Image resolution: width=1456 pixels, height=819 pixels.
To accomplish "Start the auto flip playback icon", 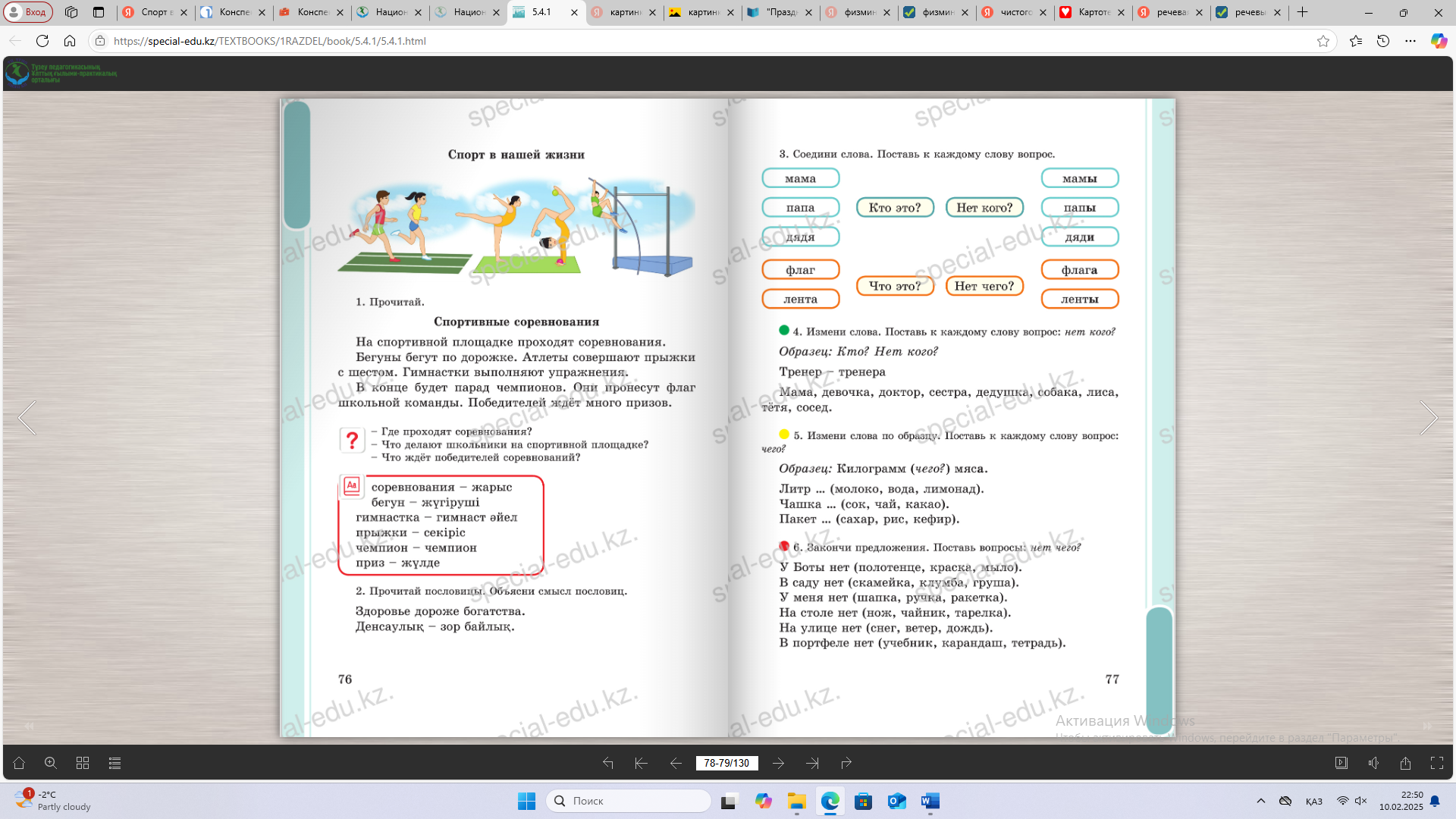I will 1341,763.
